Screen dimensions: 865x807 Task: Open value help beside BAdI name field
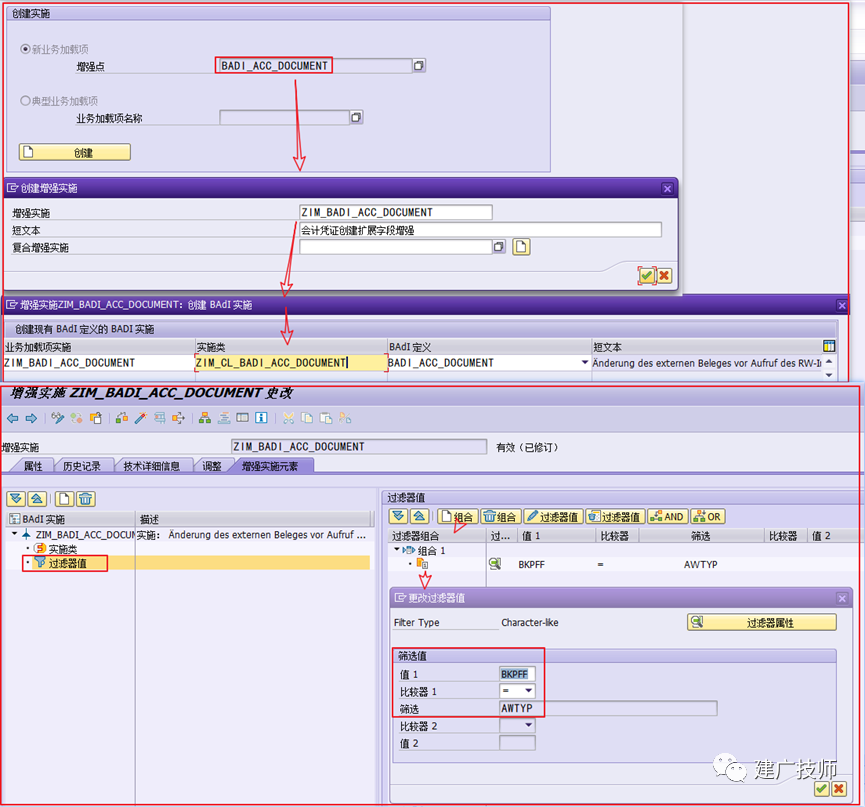[356, 117]
